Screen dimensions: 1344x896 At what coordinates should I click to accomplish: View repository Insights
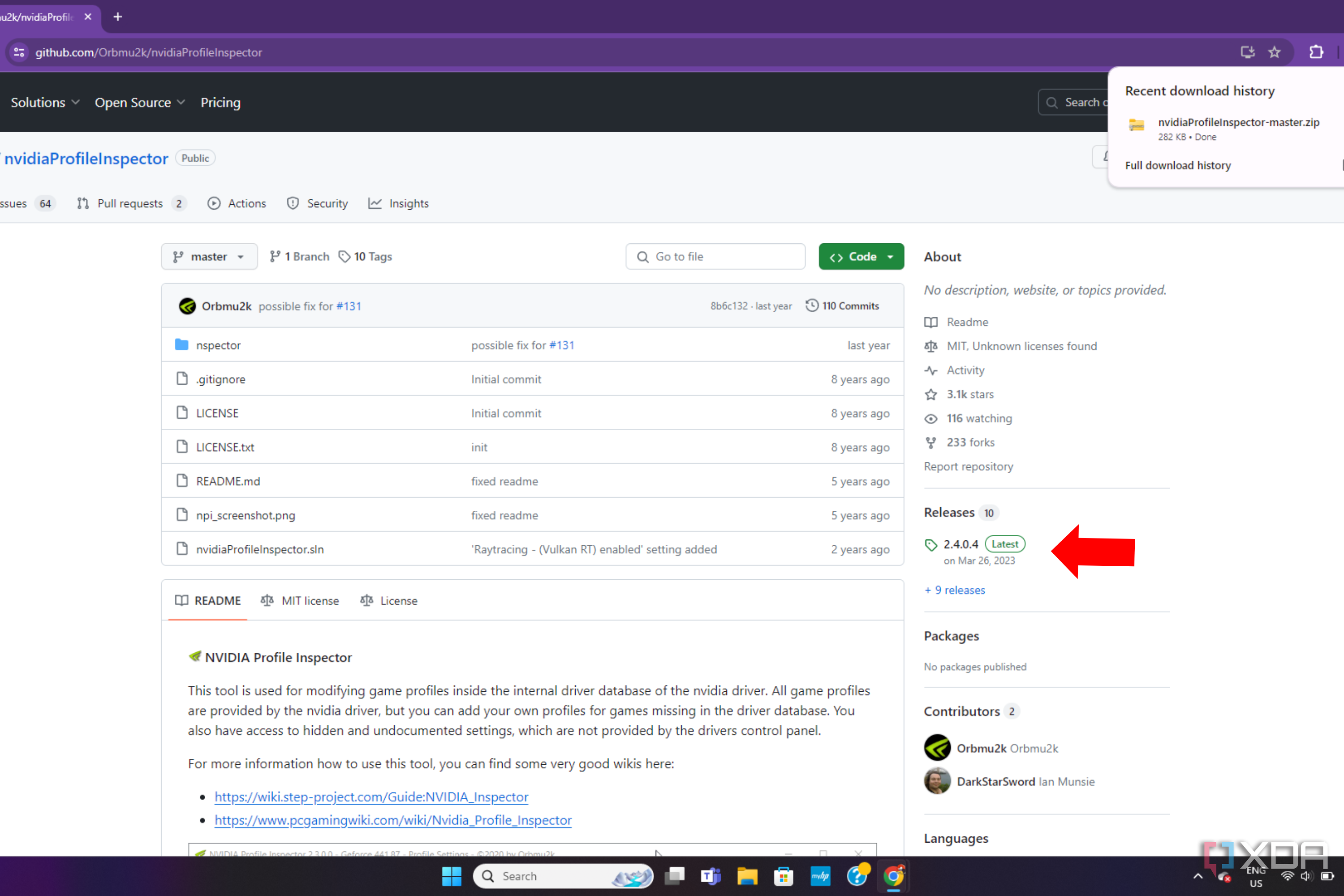click(x=409, y=203)
